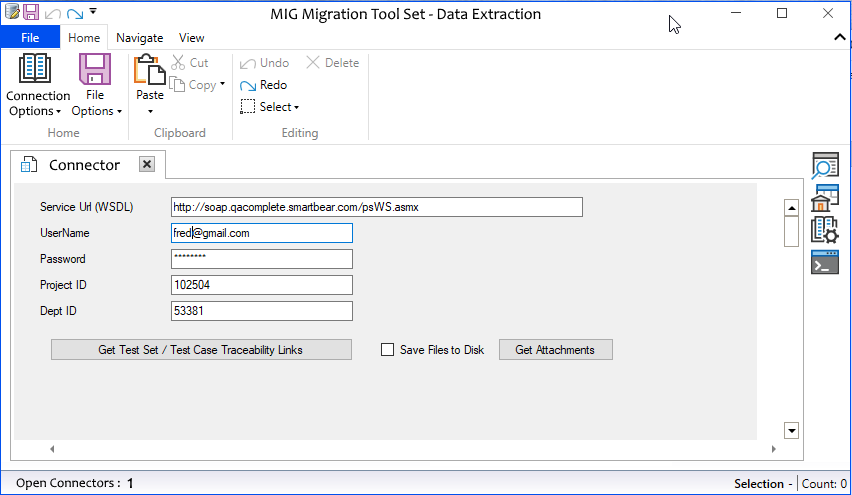Viewport: 852px width, 495px height.
Task: Collapse the ribbon with the chevron
Action: (x=840, y=37)
